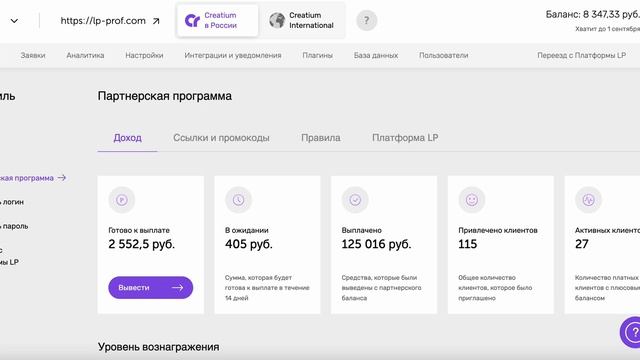Switch to the Платформа LP tab
Image resolution: width=640 pixels, height=360 pixels.
405,138
